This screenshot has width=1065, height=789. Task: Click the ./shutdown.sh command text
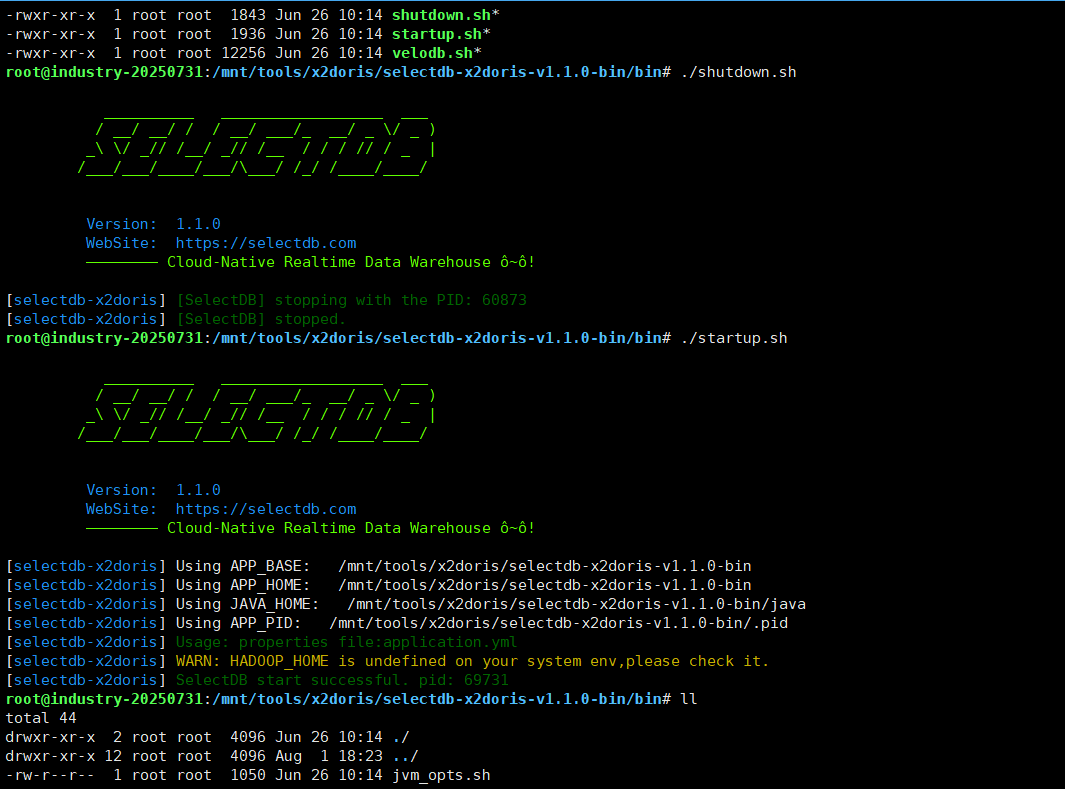pyautogui.click(x=738, y=72)
